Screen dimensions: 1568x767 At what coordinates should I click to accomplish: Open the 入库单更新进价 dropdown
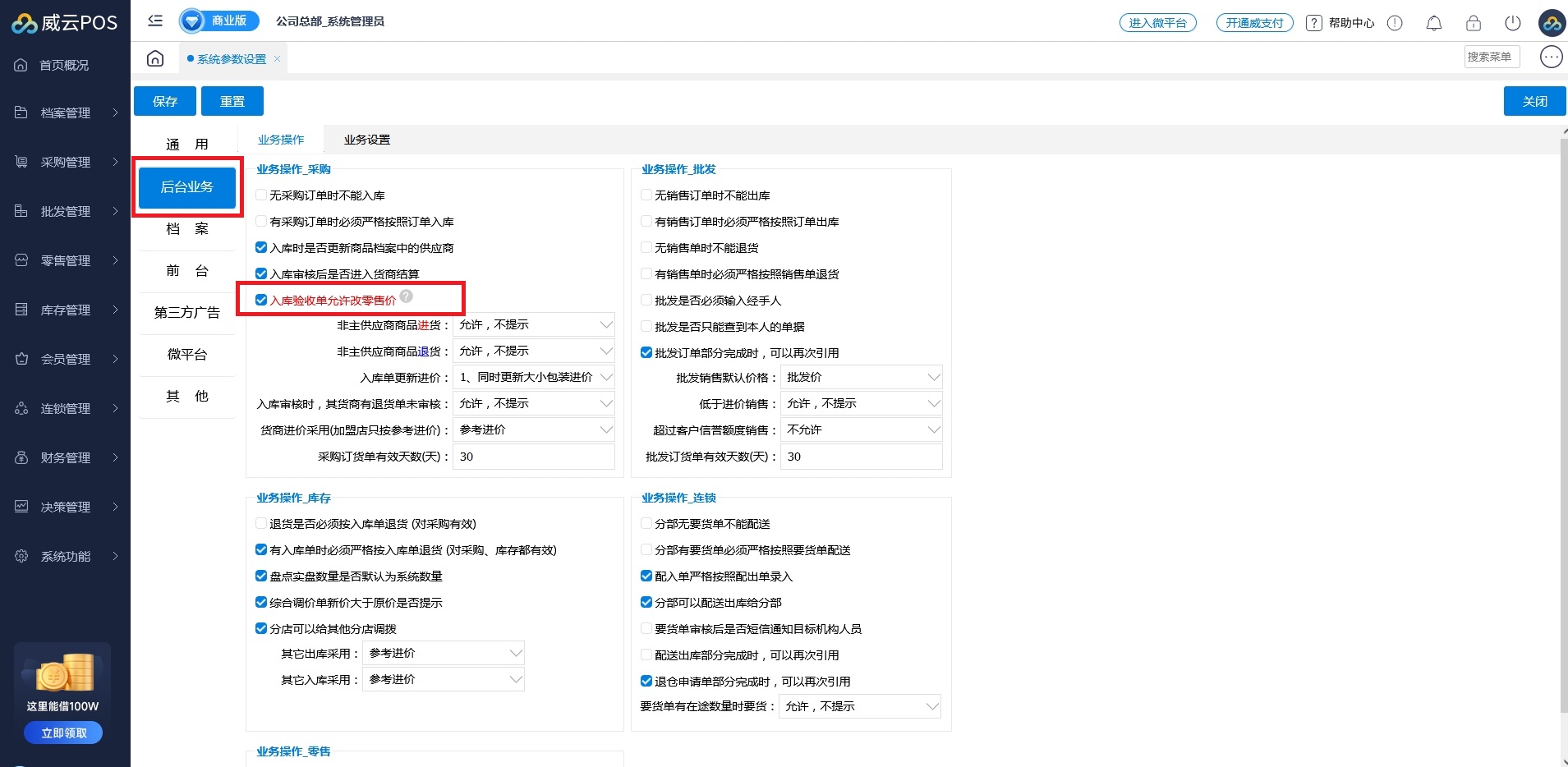point(533,378)
